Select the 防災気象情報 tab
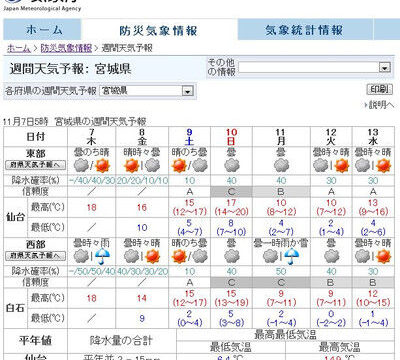Viewport: 400px width, 360px height. 159,30
